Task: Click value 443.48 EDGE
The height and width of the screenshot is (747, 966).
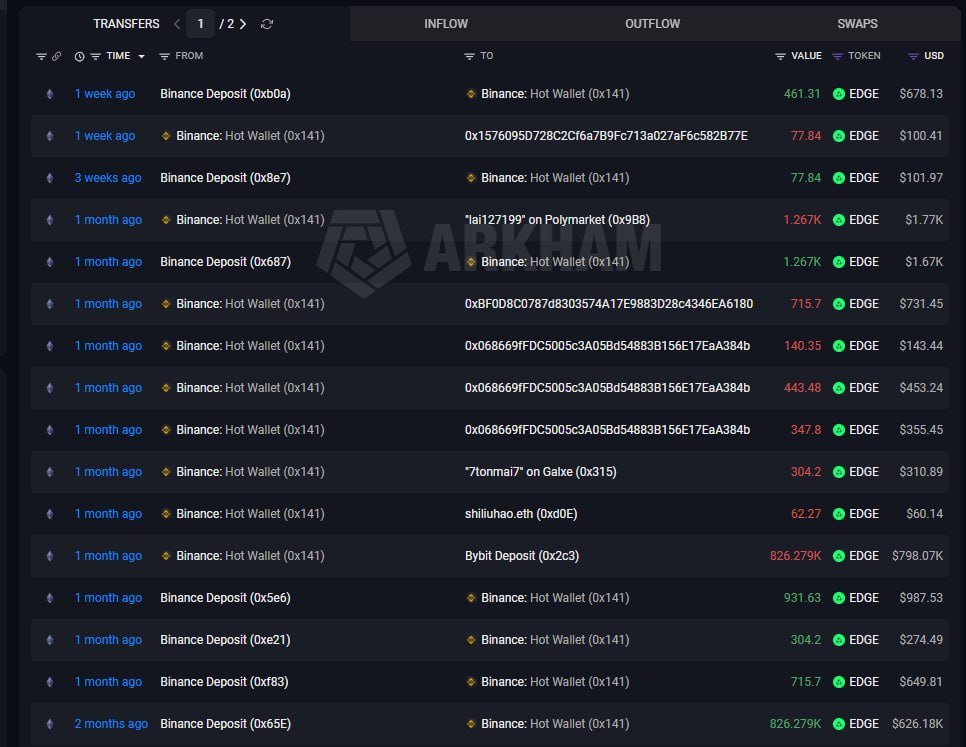Action: [x=802, y=388]
